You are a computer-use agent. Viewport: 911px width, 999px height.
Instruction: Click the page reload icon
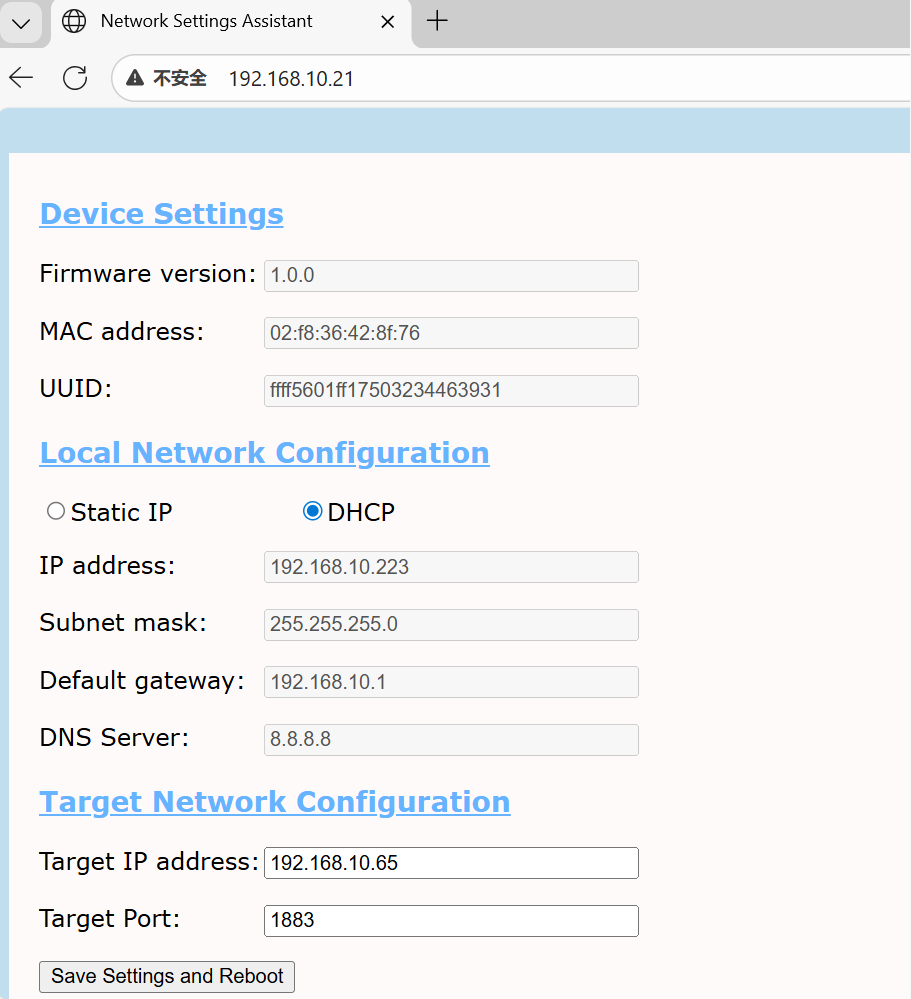[75, 77]
